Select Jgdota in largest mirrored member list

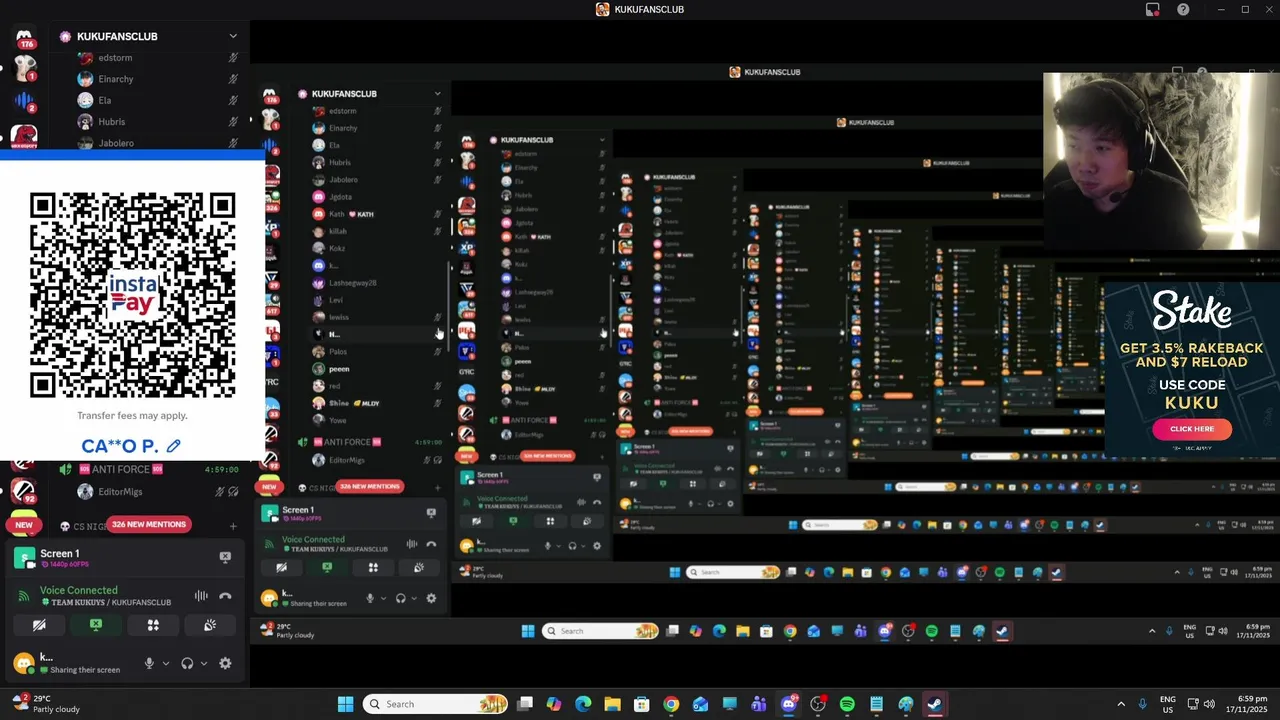tap(341, 197)
